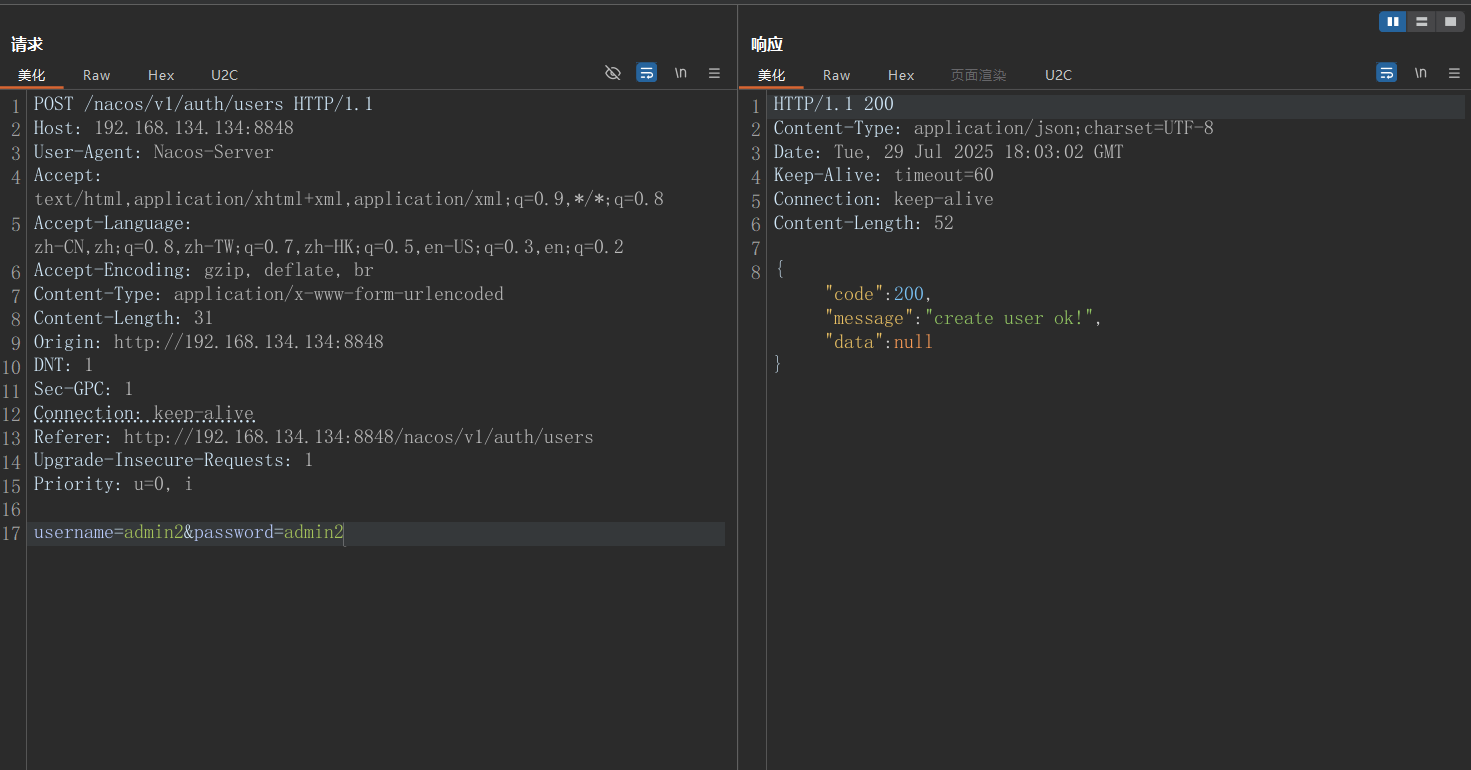
Task: Select single-pane tabbed layout icon
Action: [1450, 22]
